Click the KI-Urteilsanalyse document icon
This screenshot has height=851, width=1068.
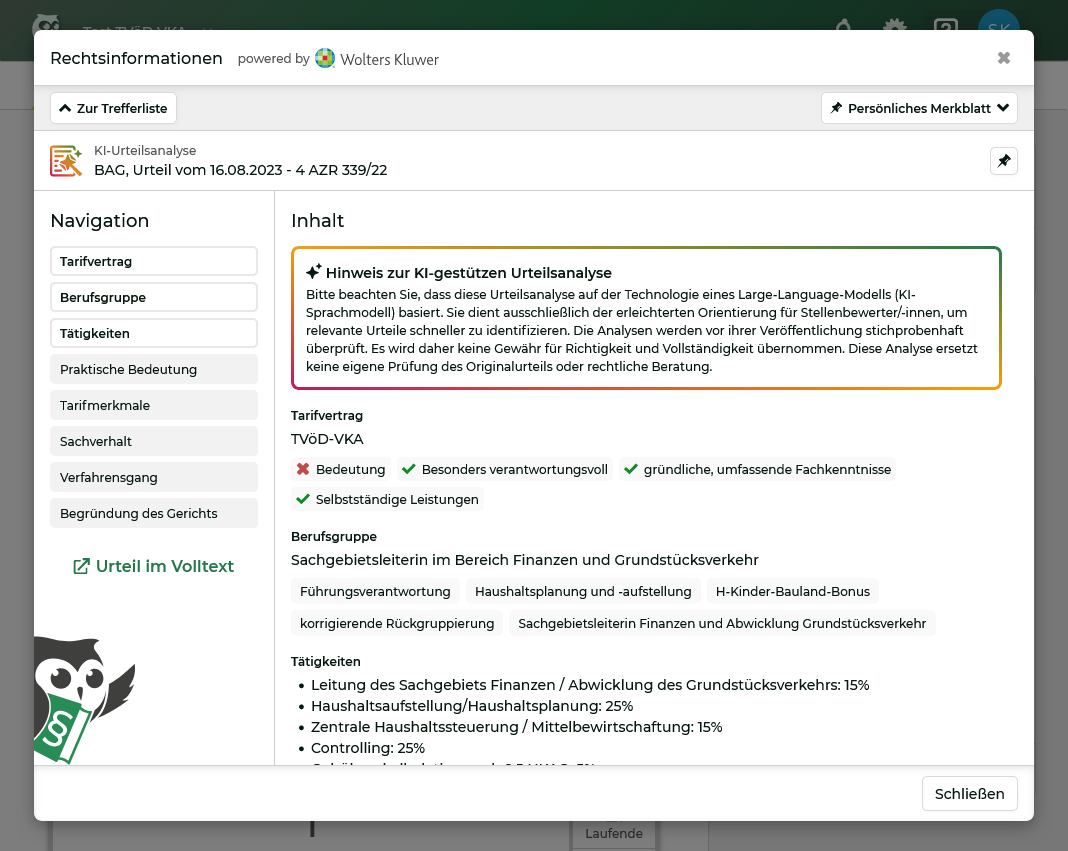click(x=66, y=161)
